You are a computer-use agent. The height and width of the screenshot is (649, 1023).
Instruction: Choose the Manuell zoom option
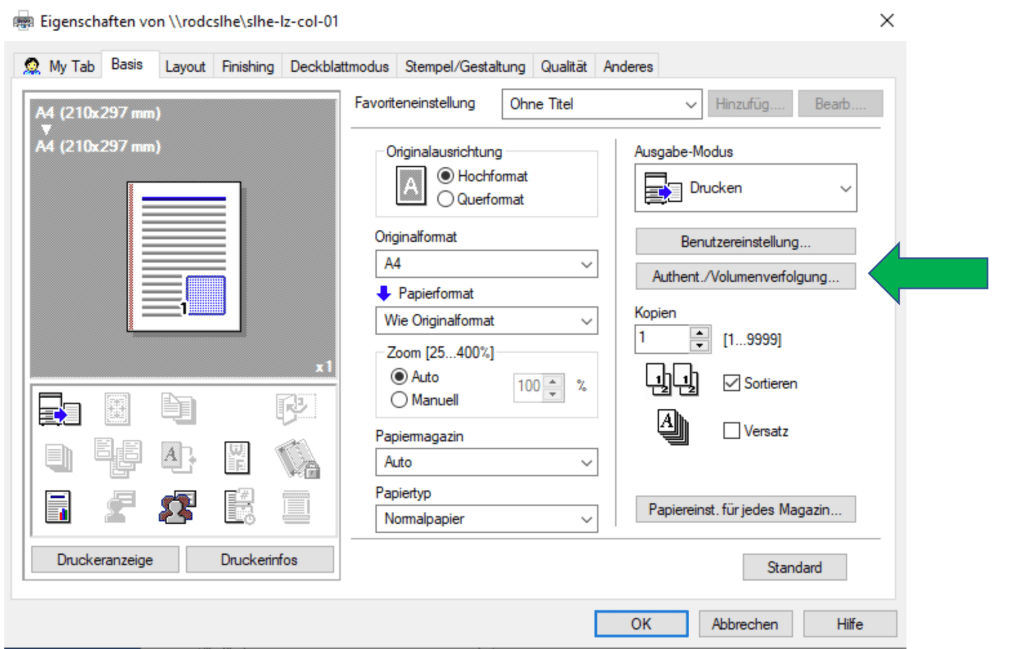point(400,400)
